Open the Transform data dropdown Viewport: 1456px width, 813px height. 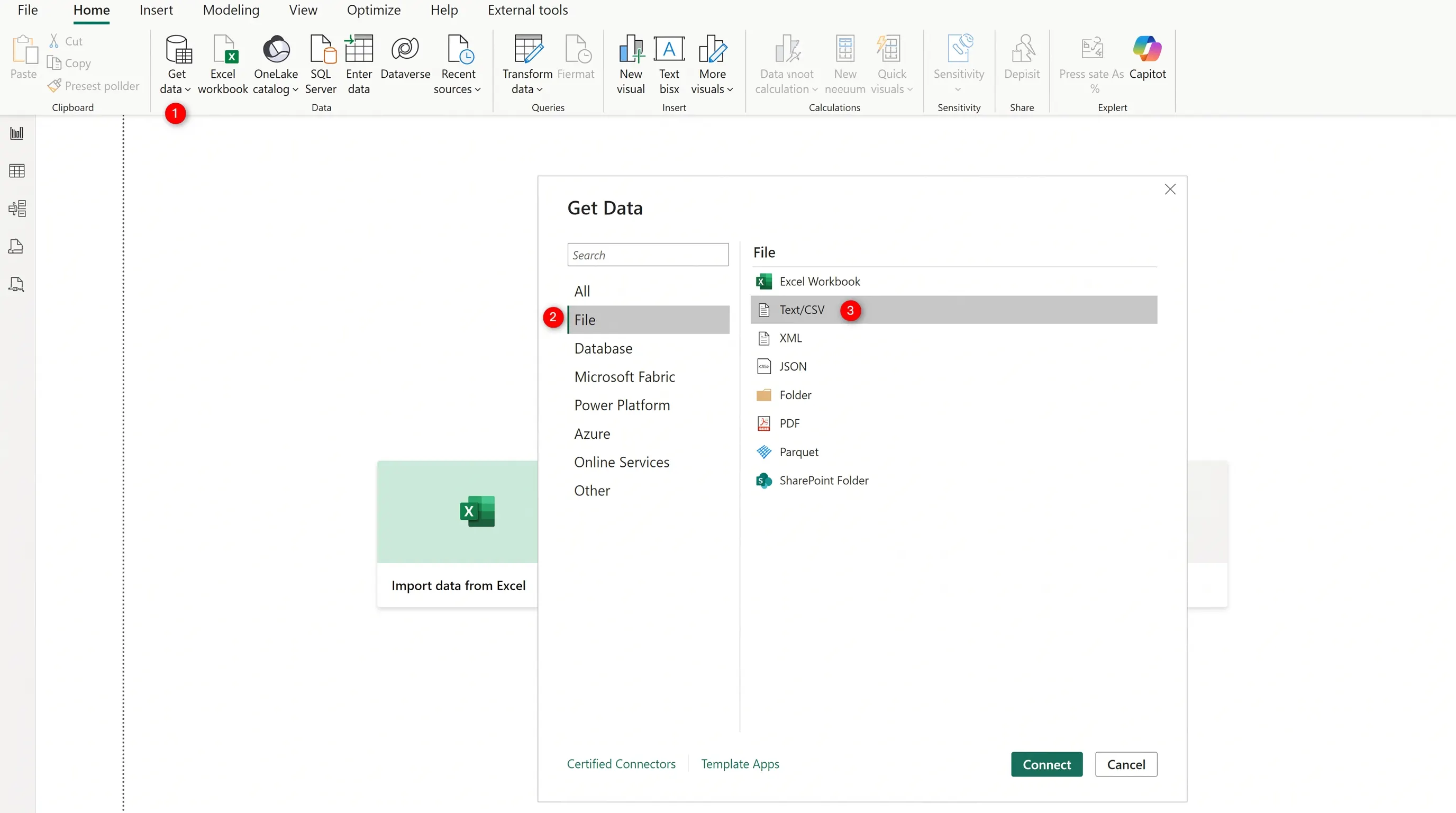click(527, 65)
